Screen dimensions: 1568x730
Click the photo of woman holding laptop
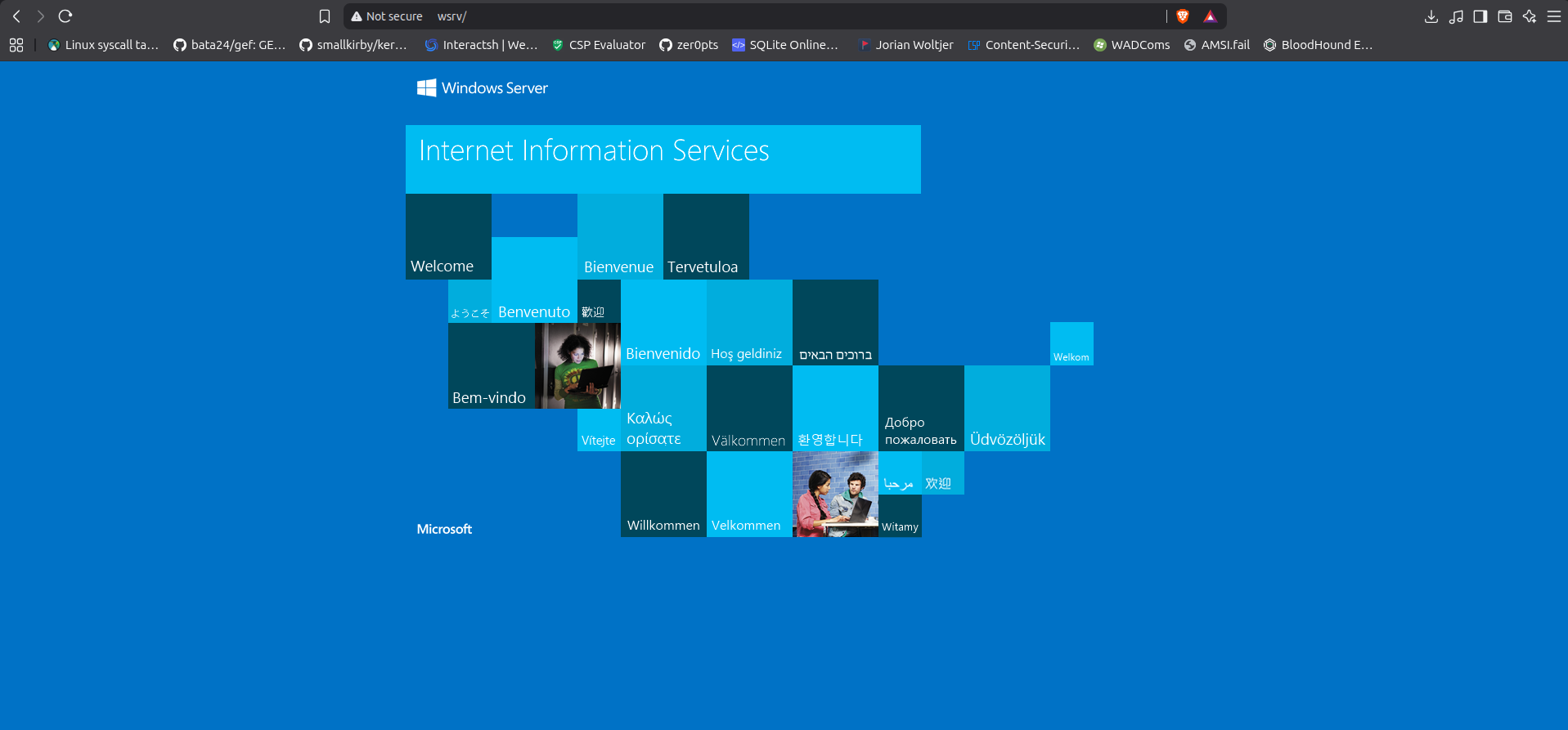(x=577, y=365)
